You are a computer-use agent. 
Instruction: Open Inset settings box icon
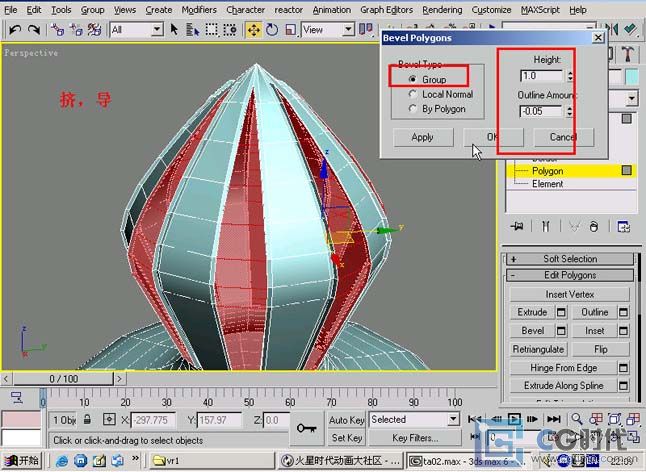pyautogui.click(x=623, y=331)
